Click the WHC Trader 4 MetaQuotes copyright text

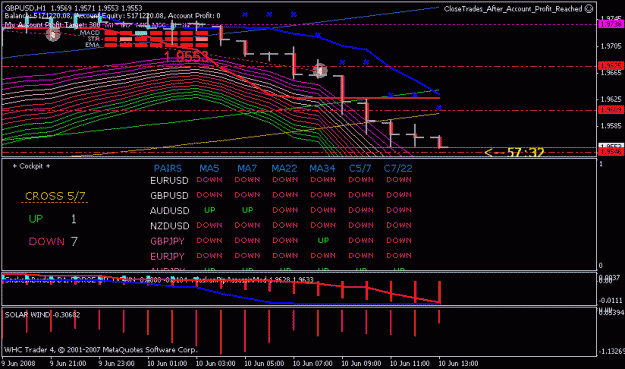100,350
